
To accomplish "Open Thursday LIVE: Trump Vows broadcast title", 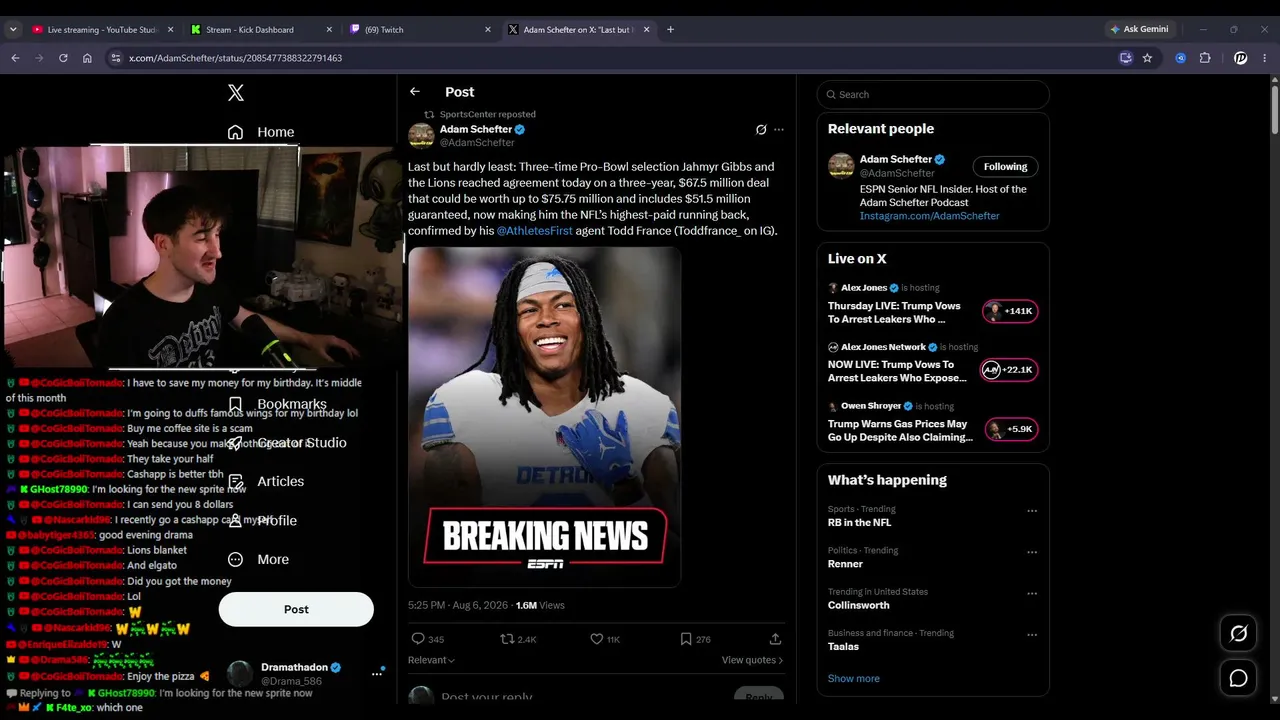I will [894, 313].
